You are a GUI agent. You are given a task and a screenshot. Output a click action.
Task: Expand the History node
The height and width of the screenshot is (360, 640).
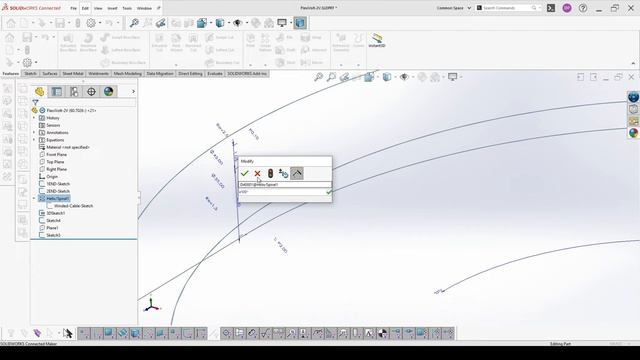tap(34, 118)
